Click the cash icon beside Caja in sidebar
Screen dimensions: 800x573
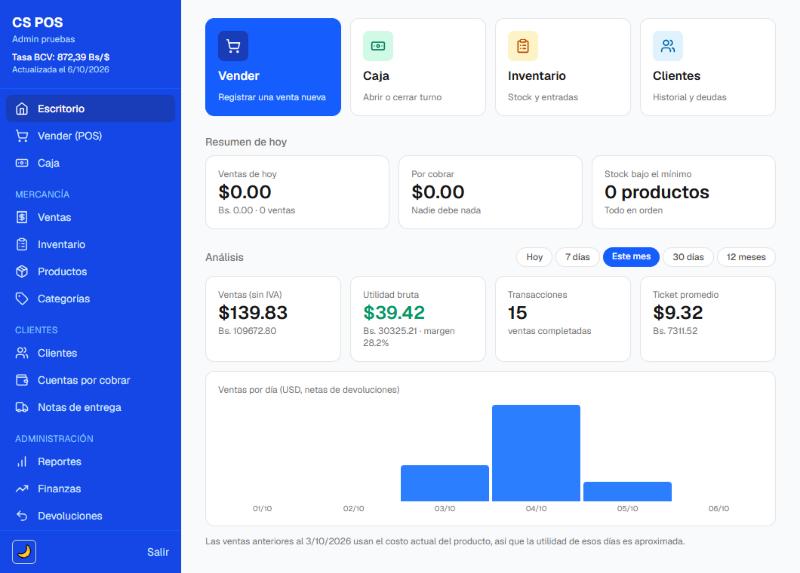(21, 163)
